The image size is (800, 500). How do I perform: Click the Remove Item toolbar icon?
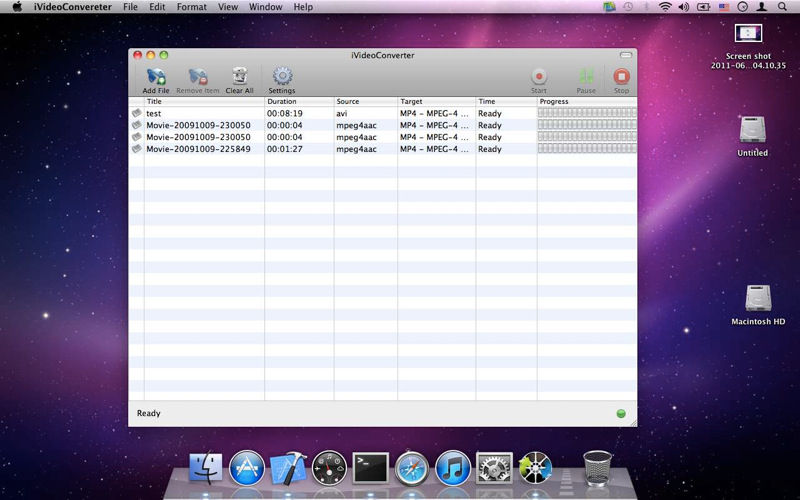click(197, 80)
